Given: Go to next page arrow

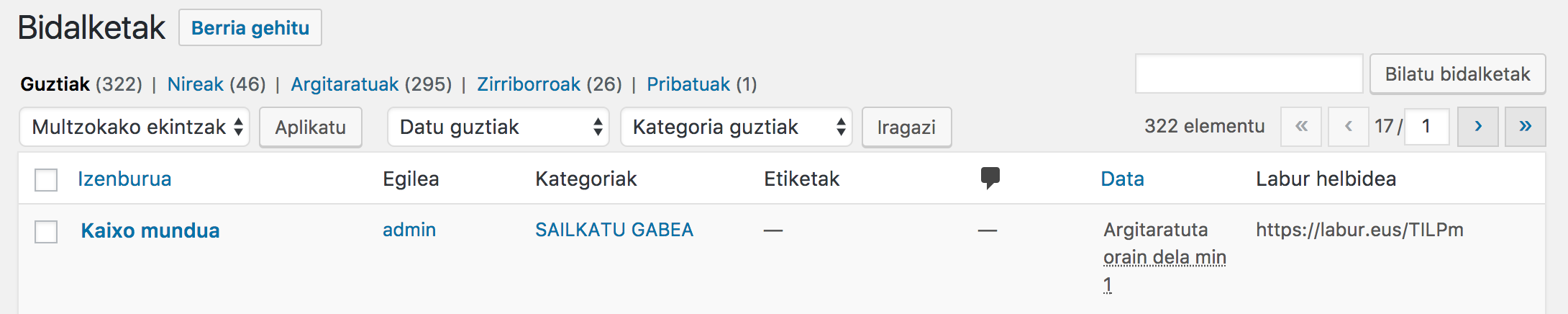Looking at the screenshot, I should (1477, 127).
